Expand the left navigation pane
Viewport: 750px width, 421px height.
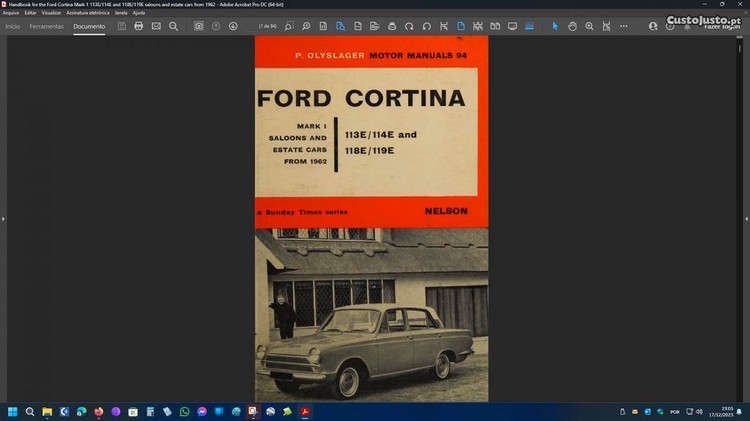pyautogui.click(x=3, y=218)
